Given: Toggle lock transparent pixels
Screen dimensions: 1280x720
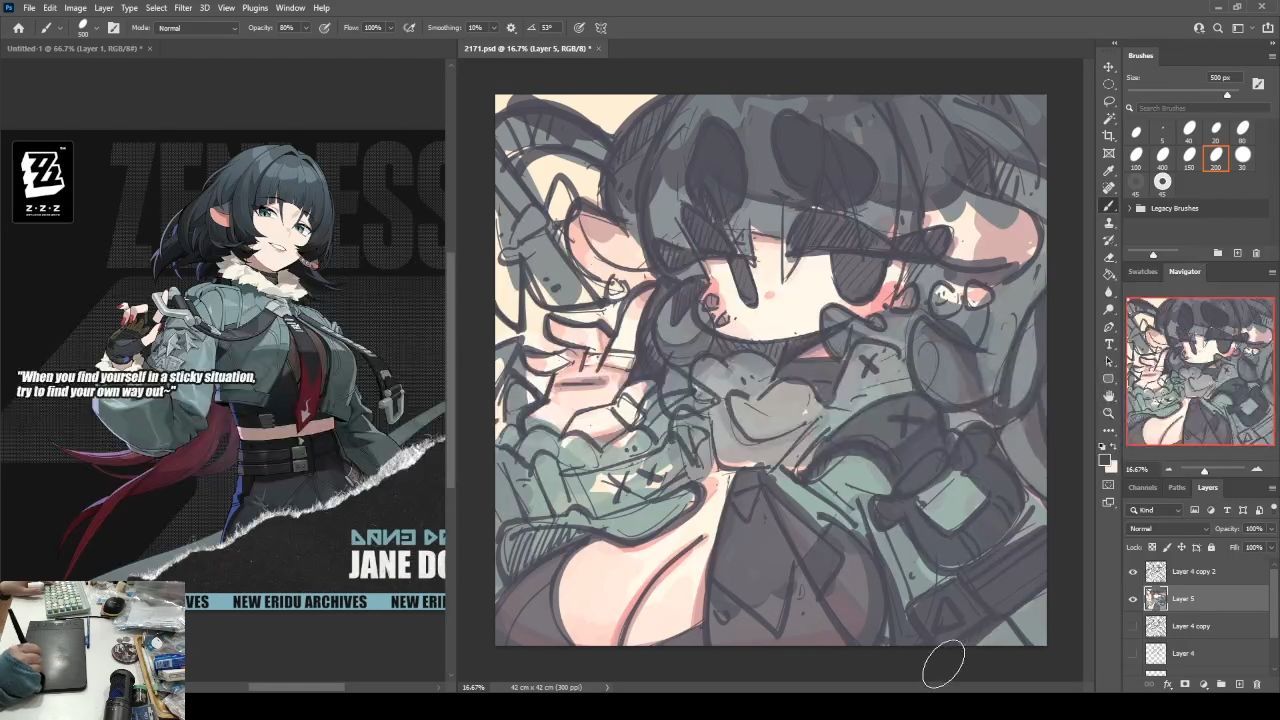Looking at the screenshot, I should tap(1152, 547).
